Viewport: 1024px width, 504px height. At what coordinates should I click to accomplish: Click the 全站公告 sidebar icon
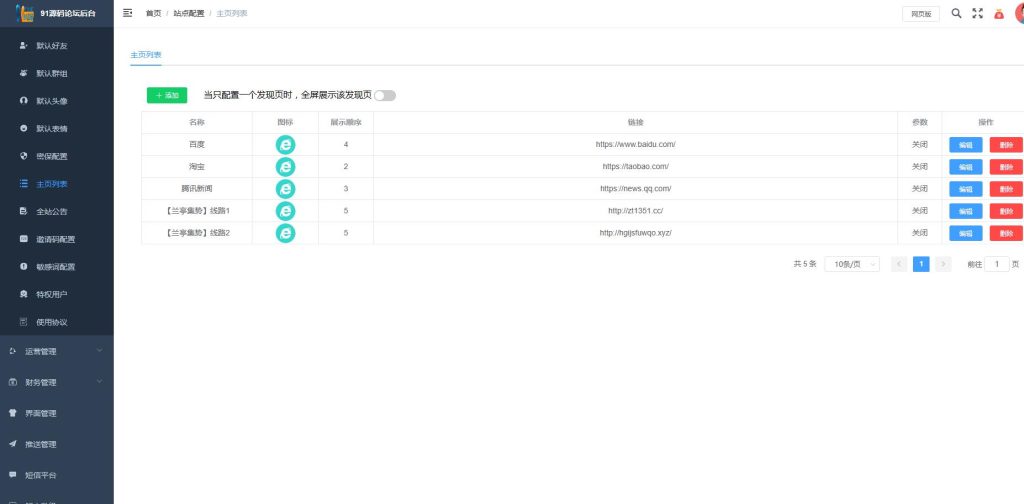(x=24, y=212)
